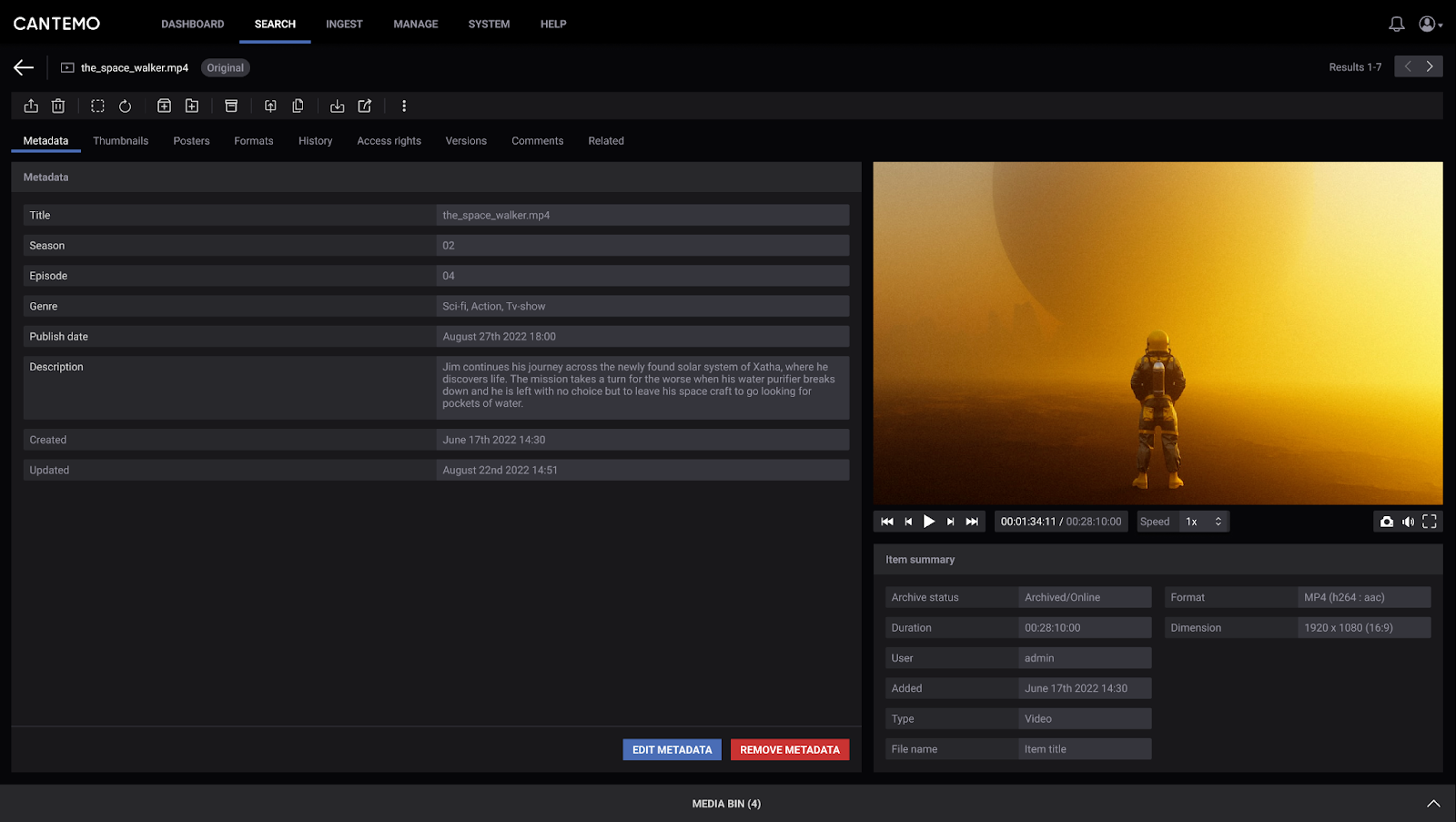Click the EDIT METADATA button
The height and width of the screenshot is (822, 1456).
click(672, 749)
